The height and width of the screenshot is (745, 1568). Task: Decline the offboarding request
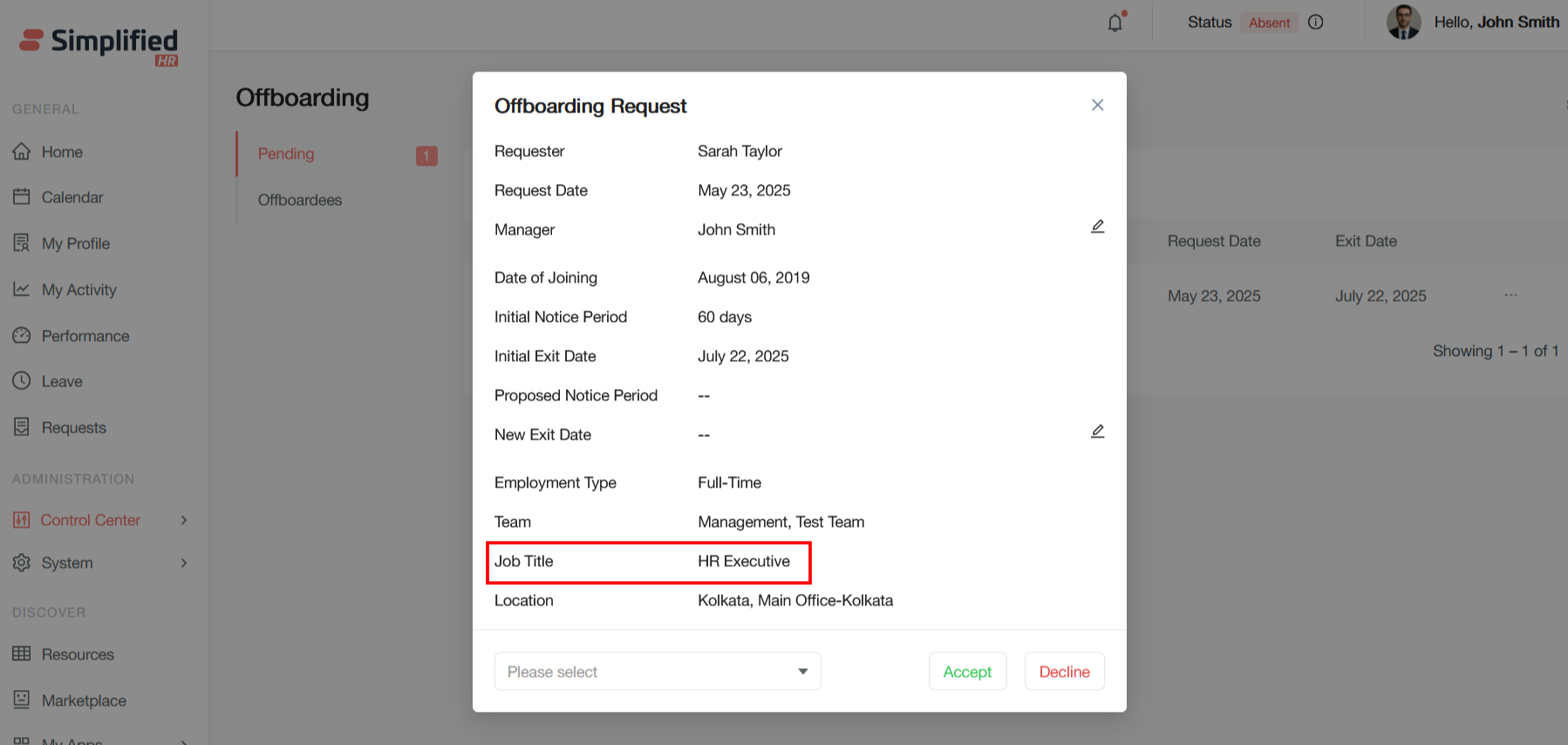point(1064,672)
